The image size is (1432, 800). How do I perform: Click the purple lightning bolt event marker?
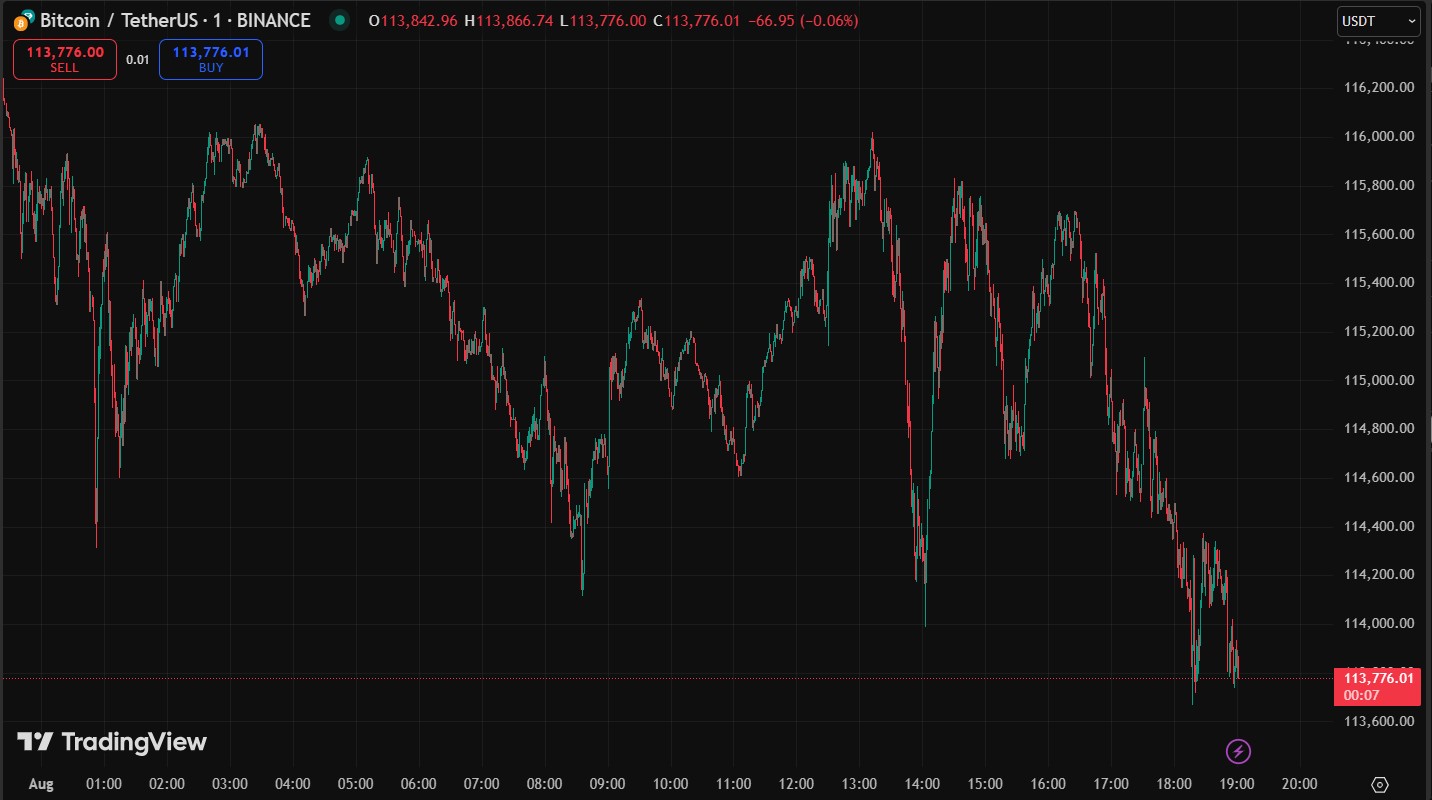coord(1239,751)
